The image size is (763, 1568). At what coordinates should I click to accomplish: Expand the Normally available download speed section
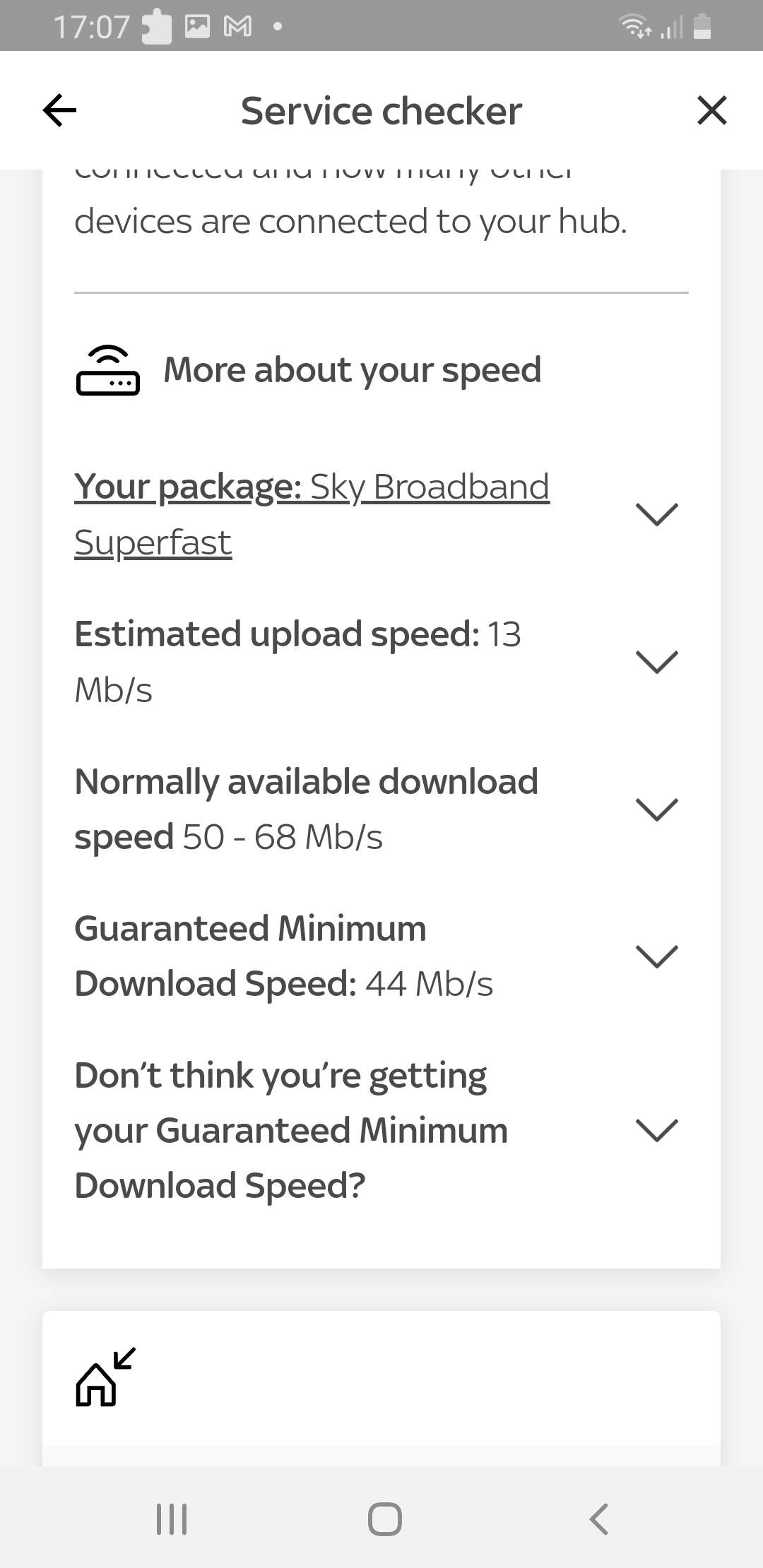(x=657, y=809)
